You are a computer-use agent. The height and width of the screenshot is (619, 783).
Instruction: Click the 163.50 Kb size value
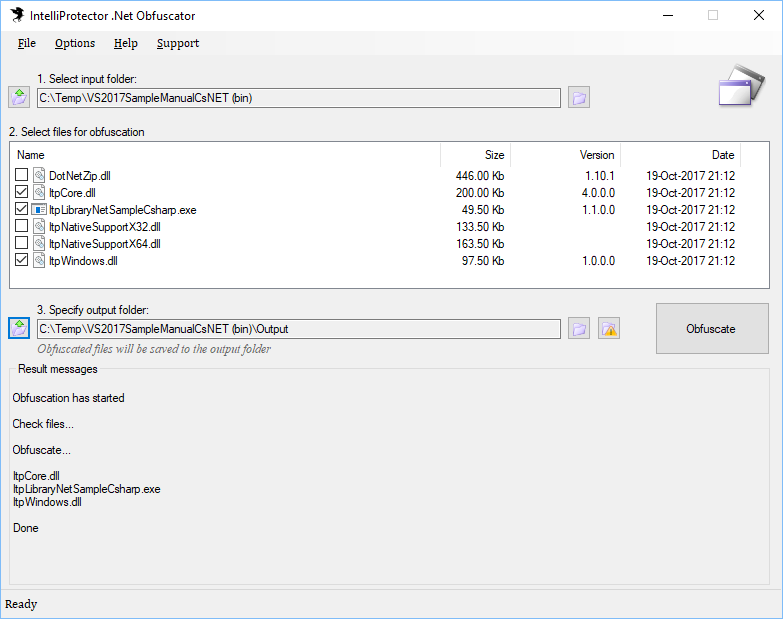(480, 244)
